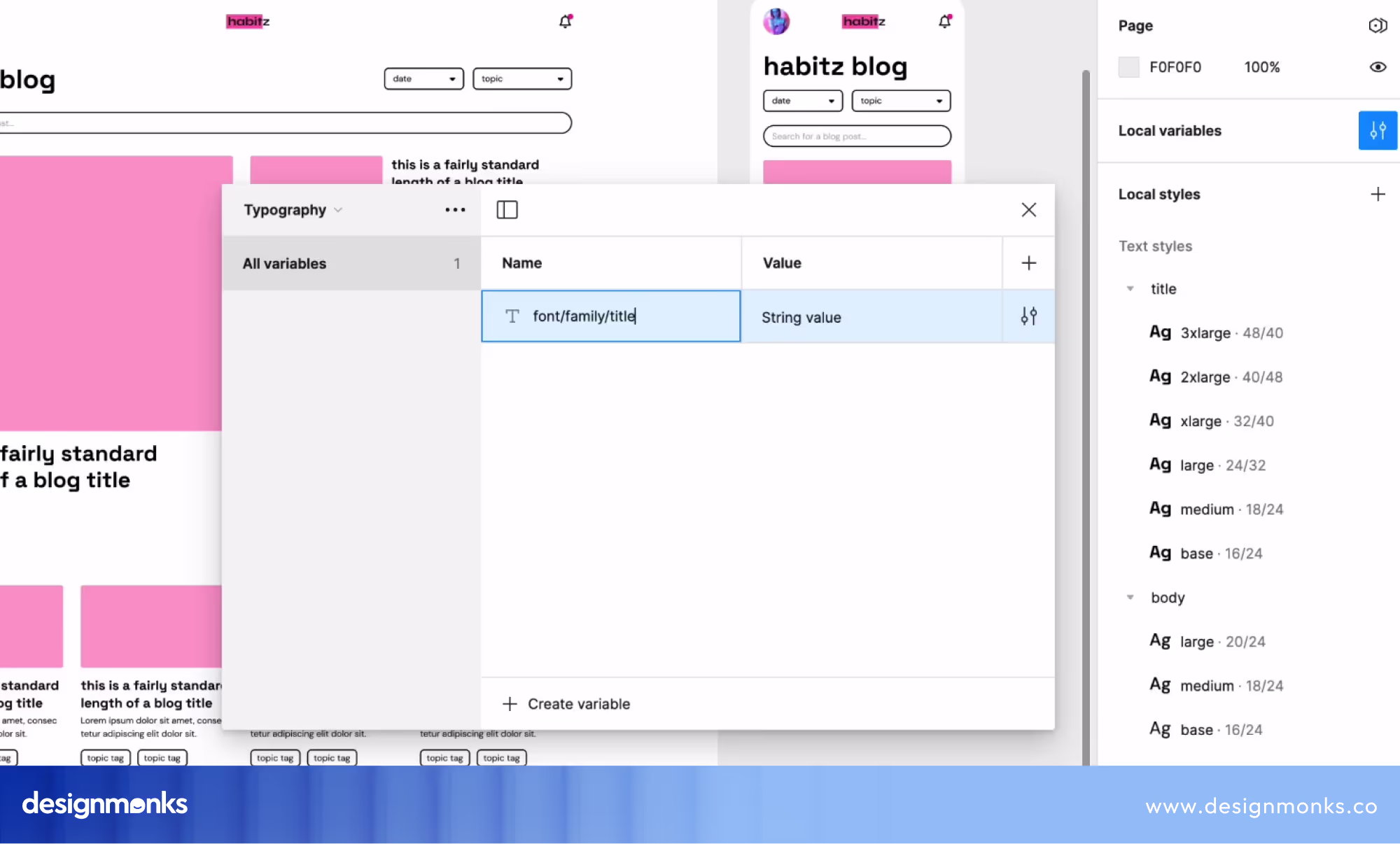
Task: Close the variables modal
Action: pyautogui.click(x=1028, y=210)
